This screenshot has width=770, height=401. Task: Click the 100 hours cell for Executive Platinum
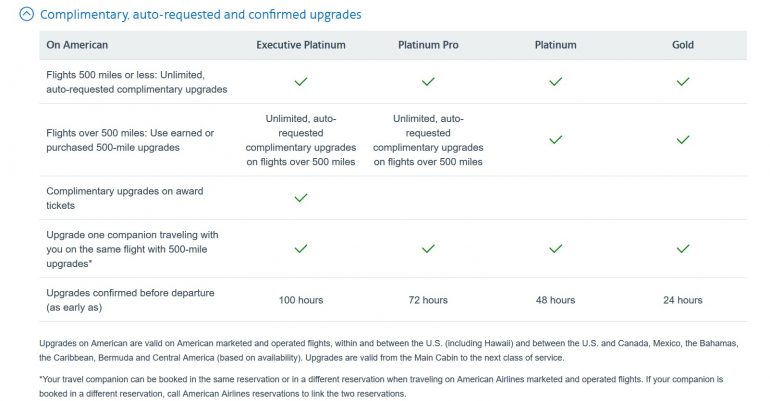[300, 300]
